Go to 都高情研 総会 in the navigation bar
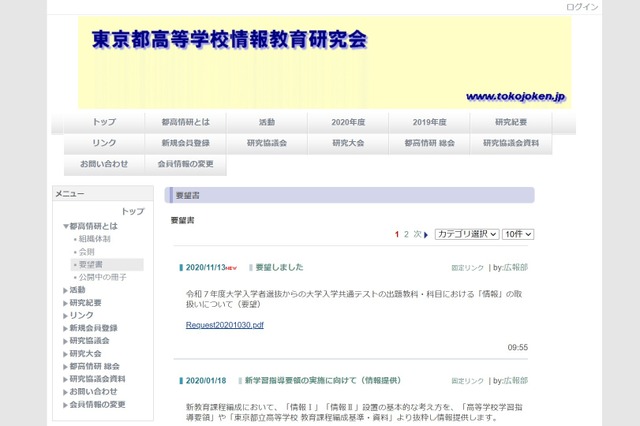The image size is (640, 426). coord(429,143)
